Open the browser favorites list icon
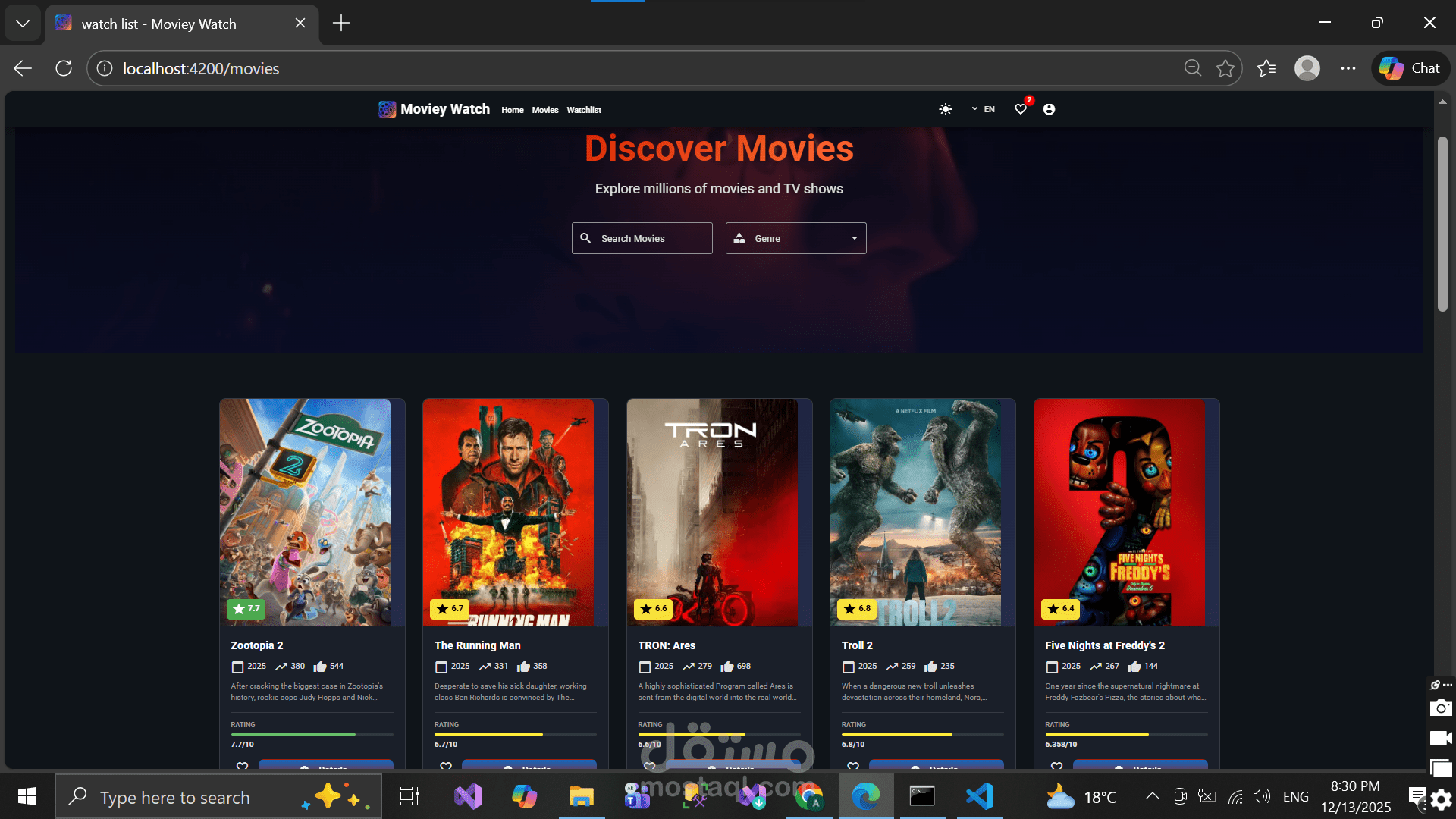 coord(1266,68)
